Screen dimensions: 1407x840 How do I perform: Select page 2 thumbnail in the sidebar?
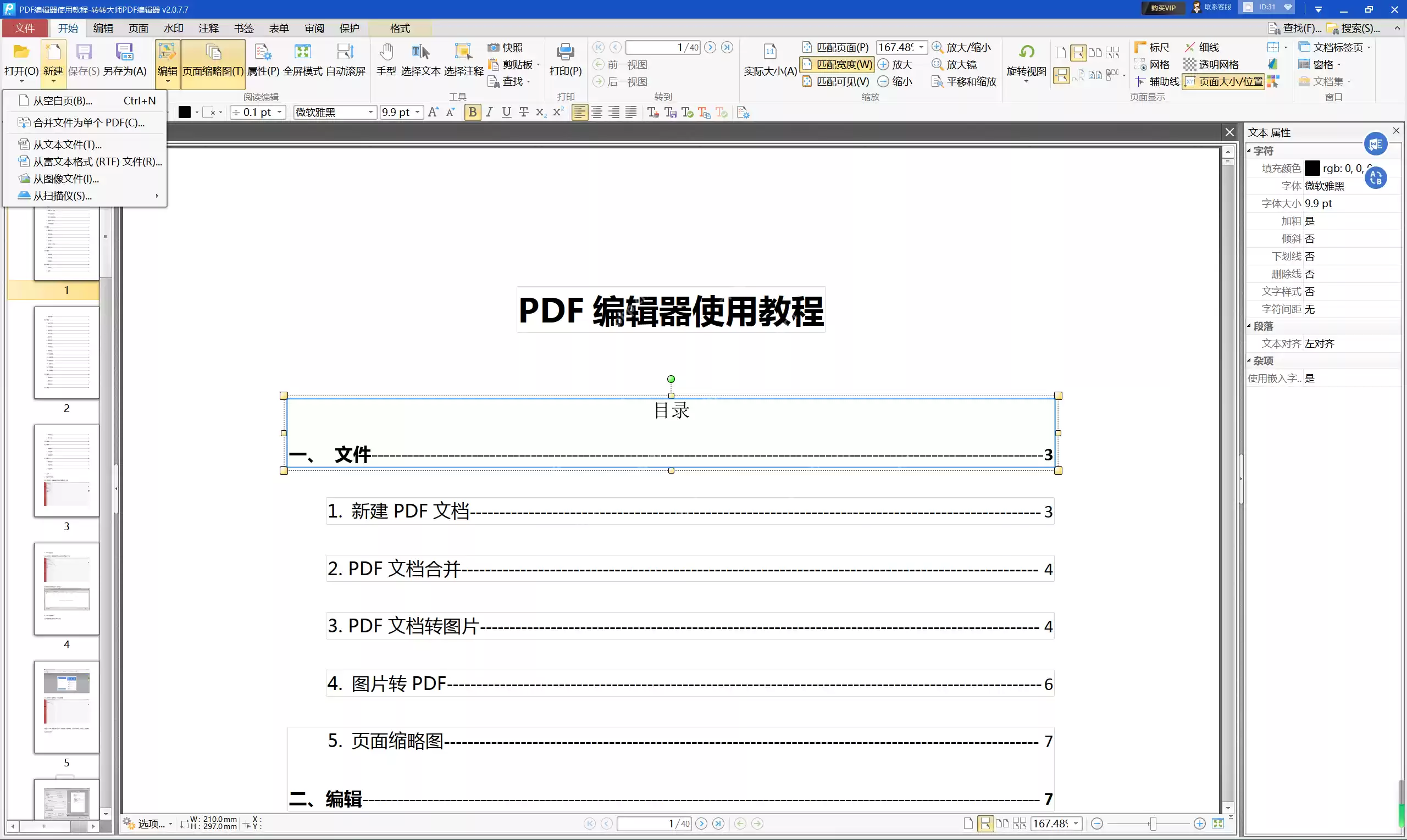point(67,353)
